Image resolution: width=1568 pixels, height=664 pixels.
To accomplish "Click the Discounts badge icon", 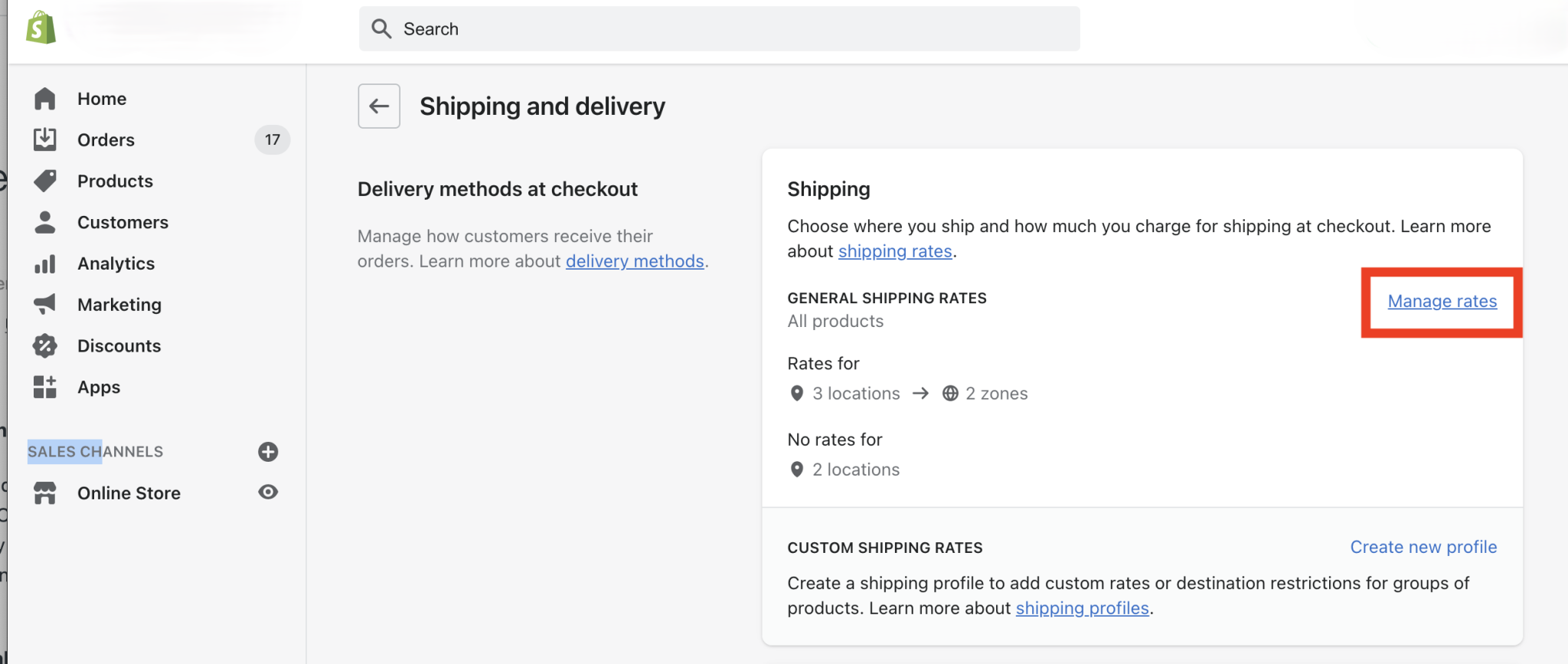I will 45,345.
